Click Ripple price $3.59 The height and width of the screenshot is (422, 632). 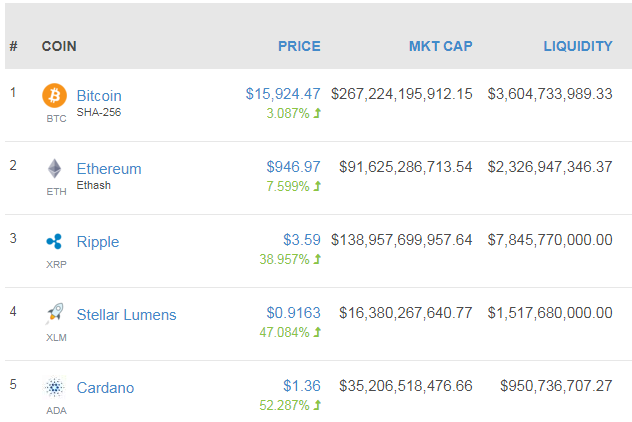tap(302, 240)
